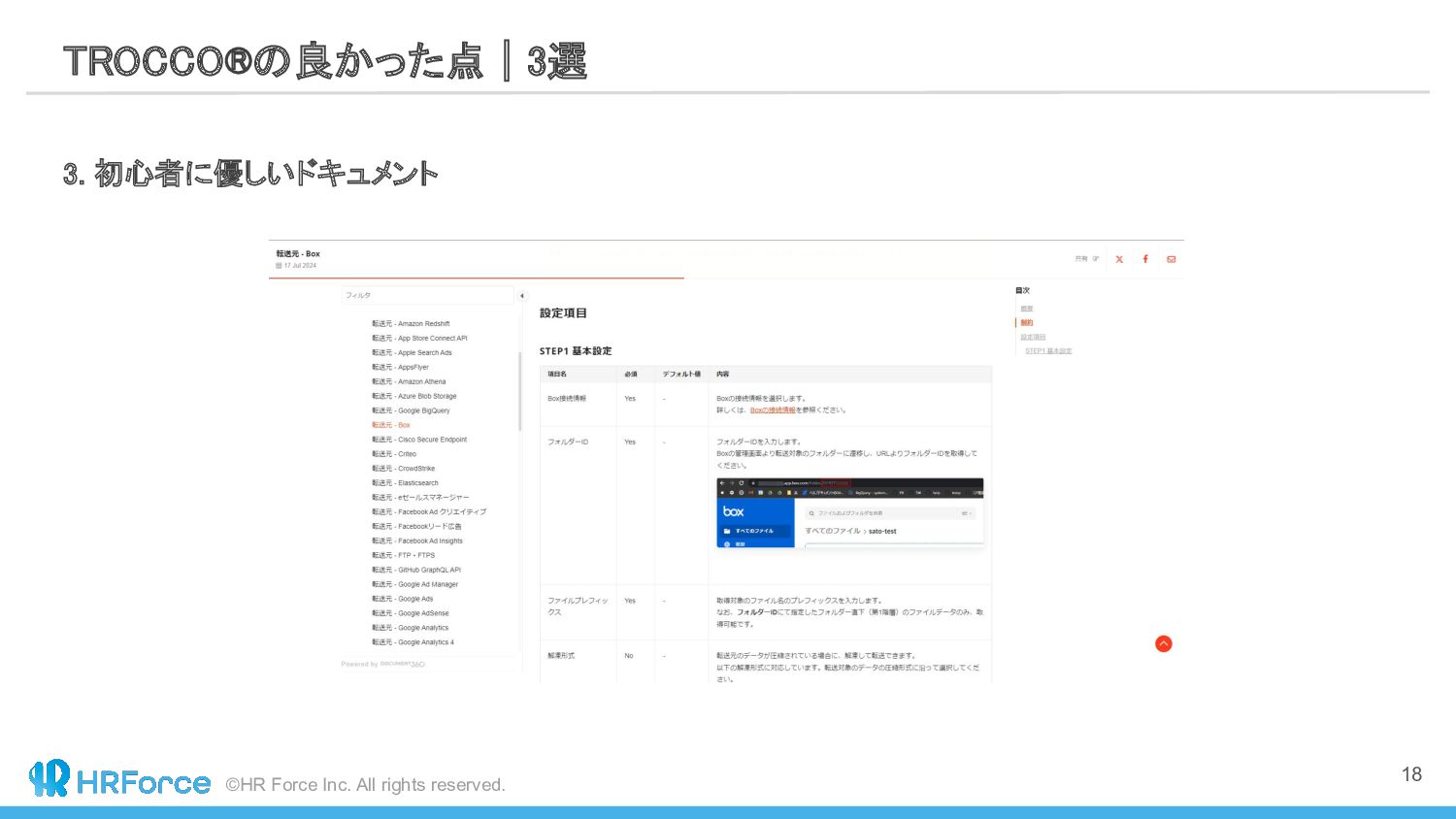The height and width of the screenshot is (819, 1456).
Task: Click the red scroll-to-top arrow button
Action: (x=1164, y=644)
